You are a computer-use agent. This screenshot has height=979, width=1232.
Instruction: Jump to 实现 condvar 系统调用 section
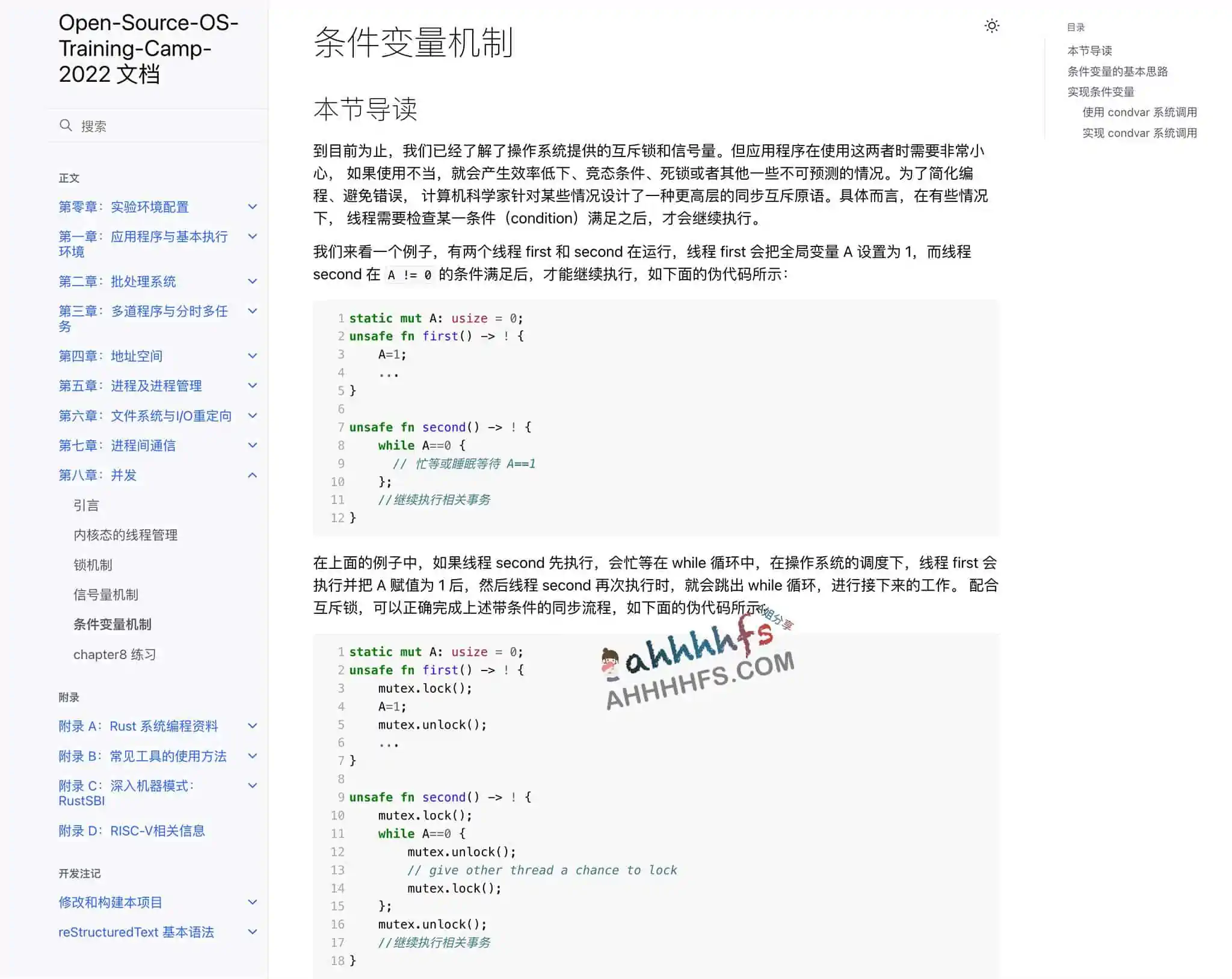(1139, 133)
